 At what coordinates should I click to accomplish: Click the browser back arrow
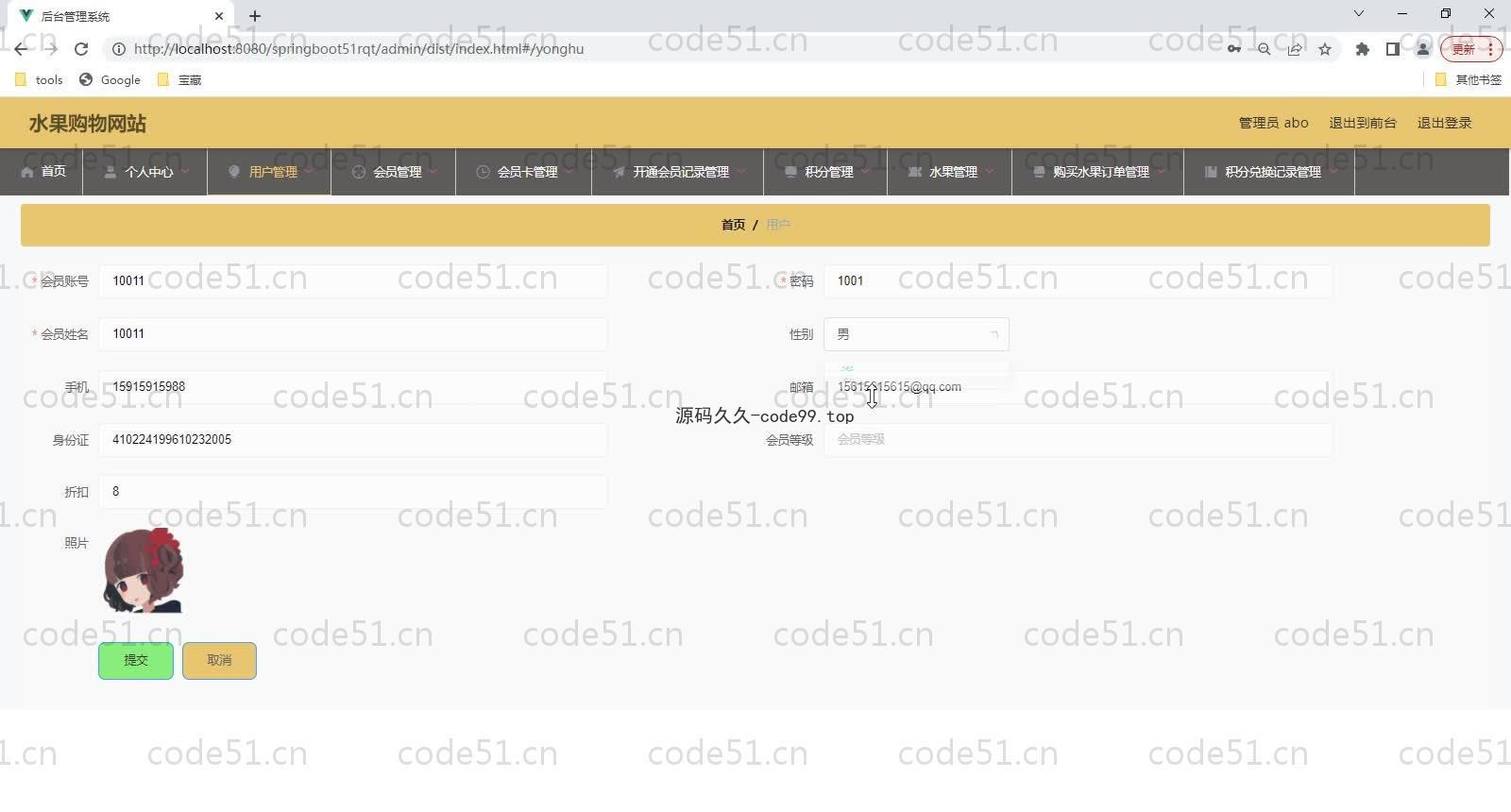21,49
